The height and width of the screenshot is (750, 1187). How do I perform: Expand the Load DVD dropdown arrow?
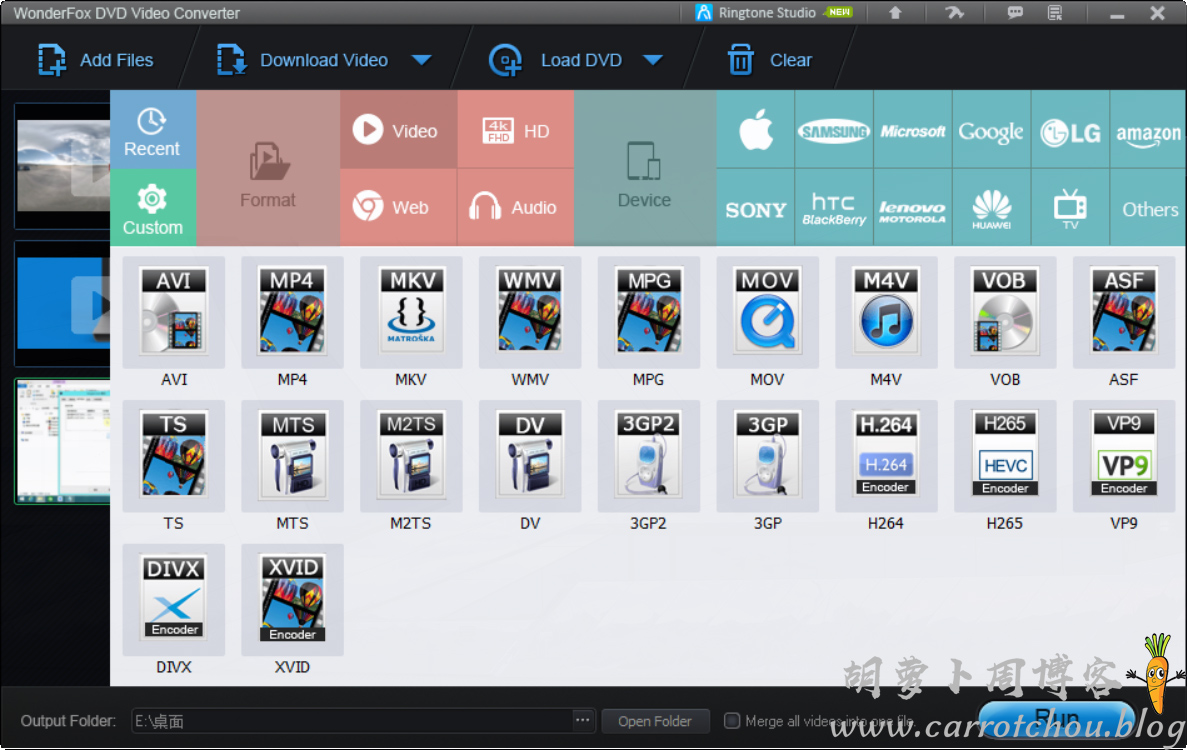(653, 60)
